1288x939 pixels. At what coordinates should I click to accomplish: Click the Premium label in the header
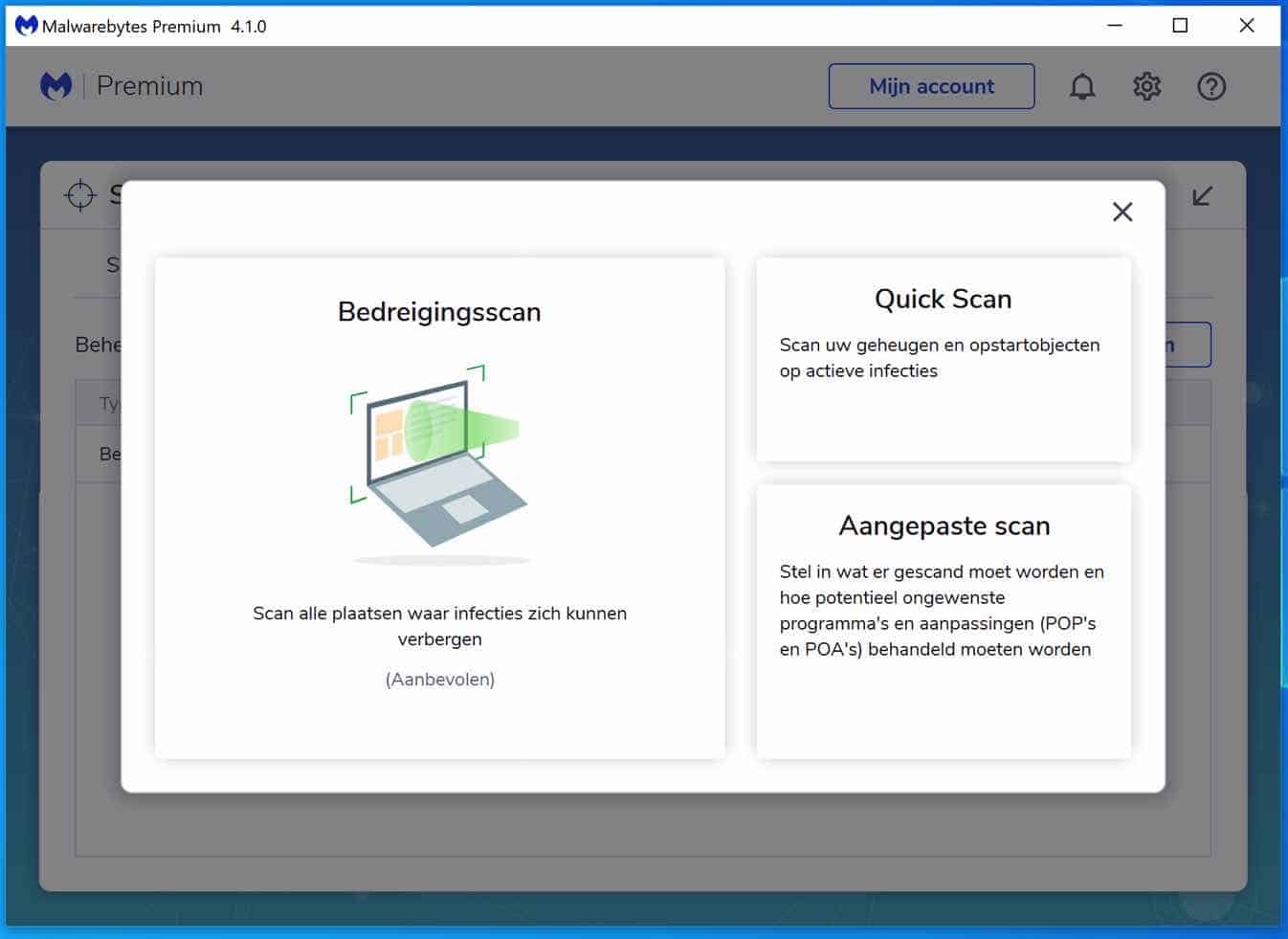click(149, 86)
